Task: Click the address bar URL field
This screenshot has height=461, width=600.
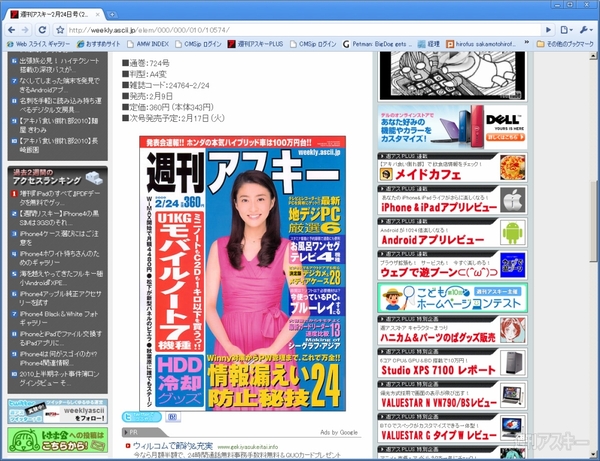Action: tap(302, 30)
